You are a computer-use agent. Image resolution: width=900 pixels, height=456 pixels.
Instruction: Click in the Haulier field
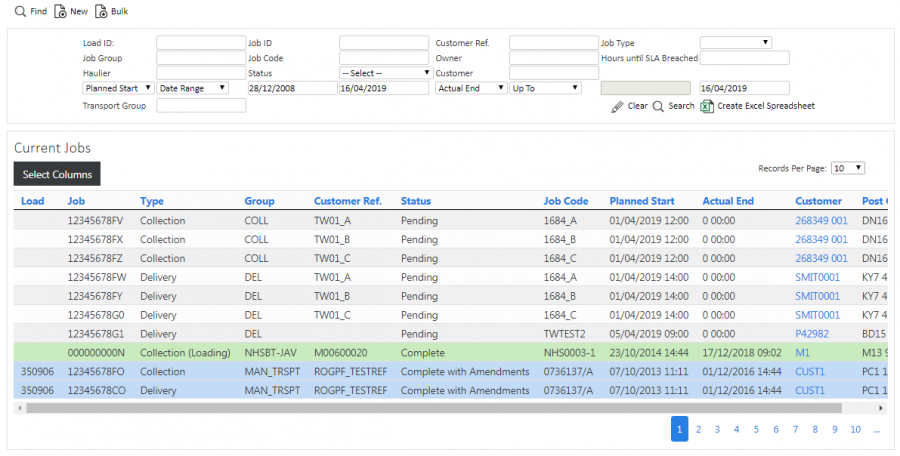click(x=201, y=73)
